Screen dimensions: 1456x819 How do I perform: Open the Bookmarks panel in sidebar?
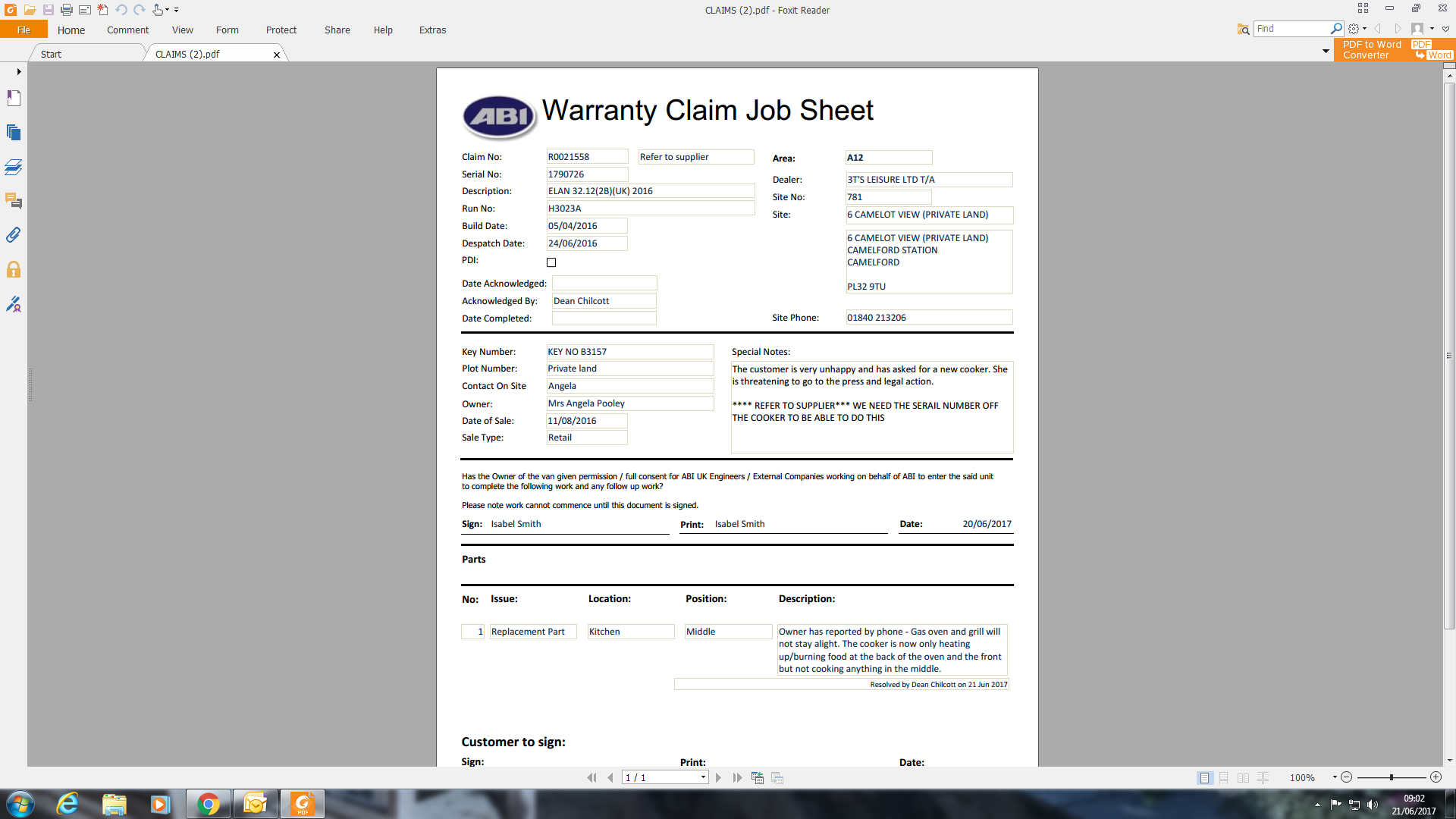[14, 98]
